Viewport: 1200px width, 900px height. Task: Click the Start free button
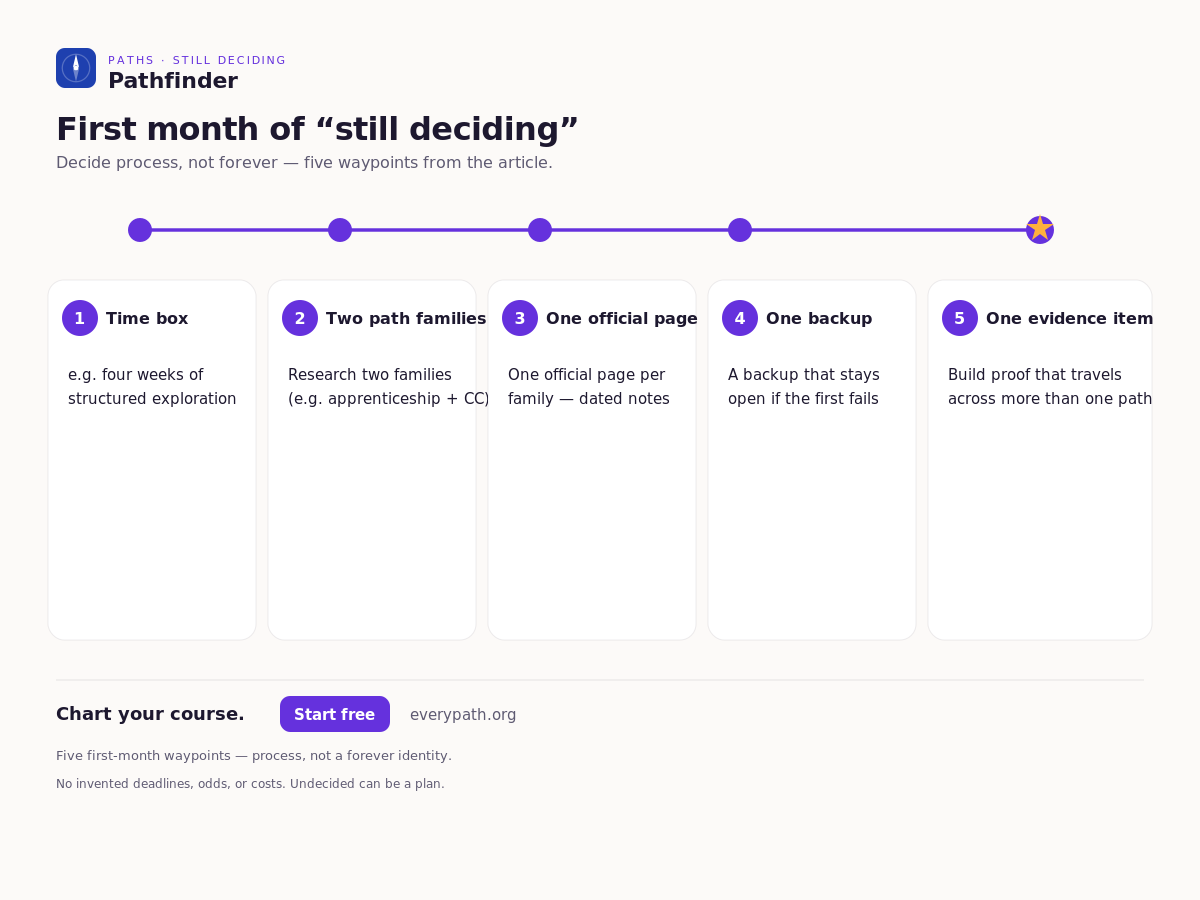coord(335,714)
